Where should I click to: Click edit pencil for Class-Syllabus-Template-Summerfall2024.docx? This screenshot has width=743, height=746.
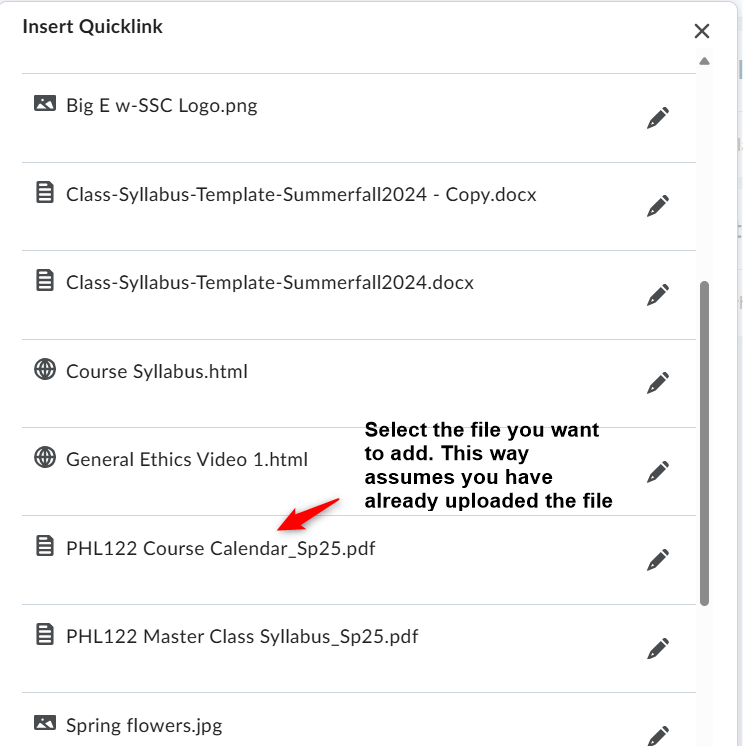[x=658, y=295]
